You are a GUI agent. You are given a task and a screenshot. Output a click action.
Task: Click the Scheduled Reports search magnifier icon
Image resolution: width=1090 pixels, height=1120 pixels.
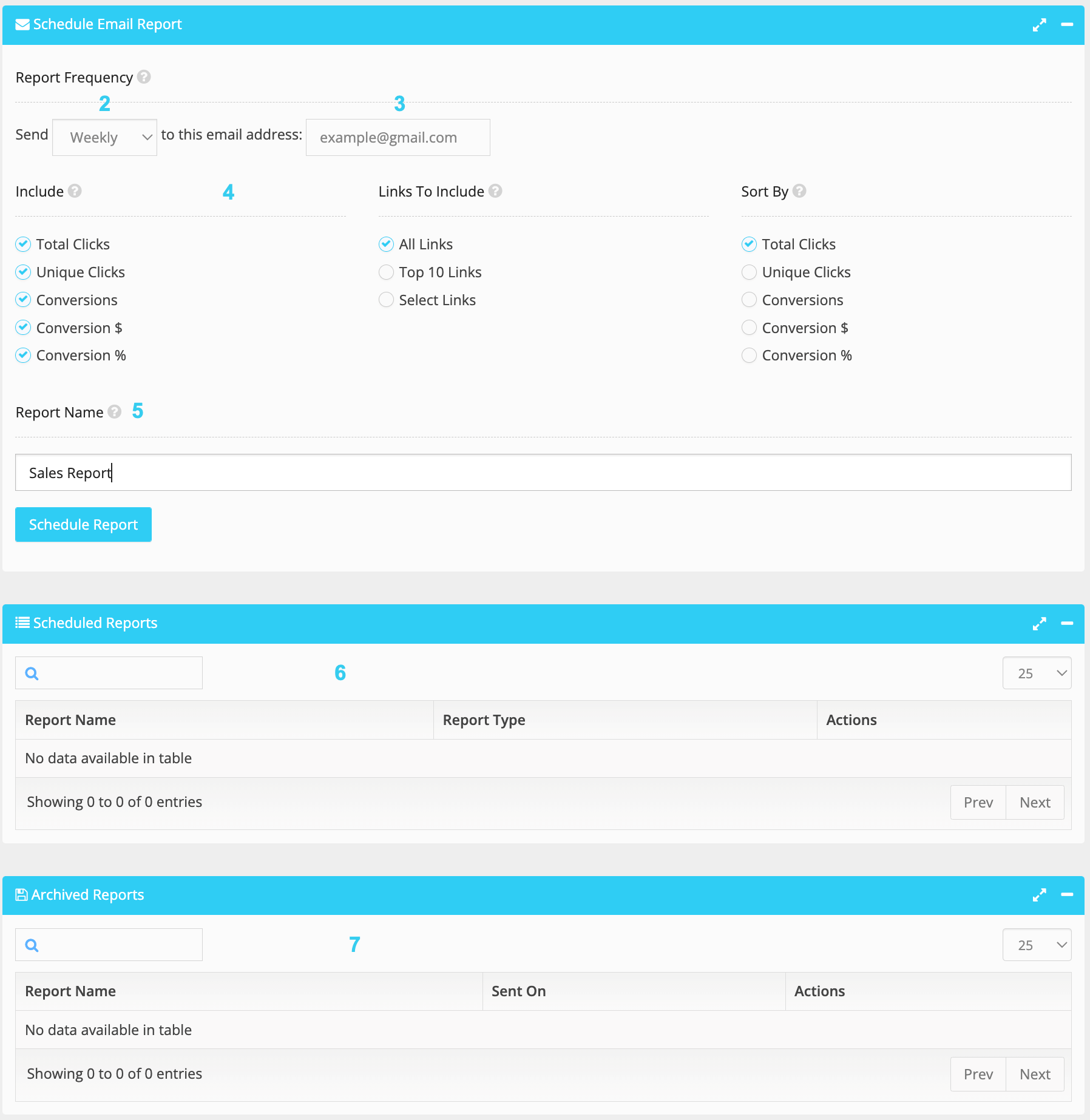coord(32,673)
